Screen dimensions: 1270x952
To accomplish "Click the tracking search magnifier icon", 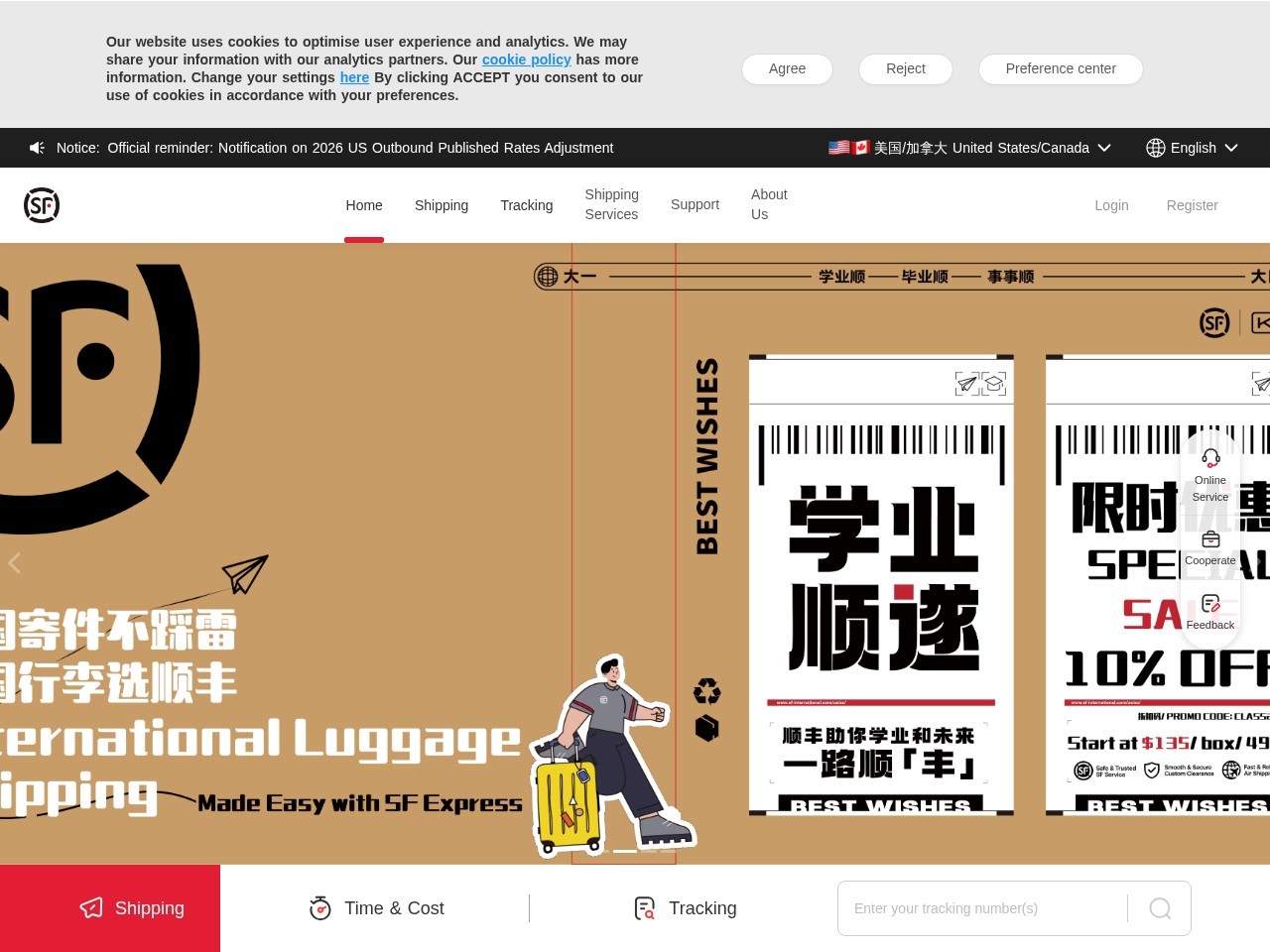I will 1159,907.
